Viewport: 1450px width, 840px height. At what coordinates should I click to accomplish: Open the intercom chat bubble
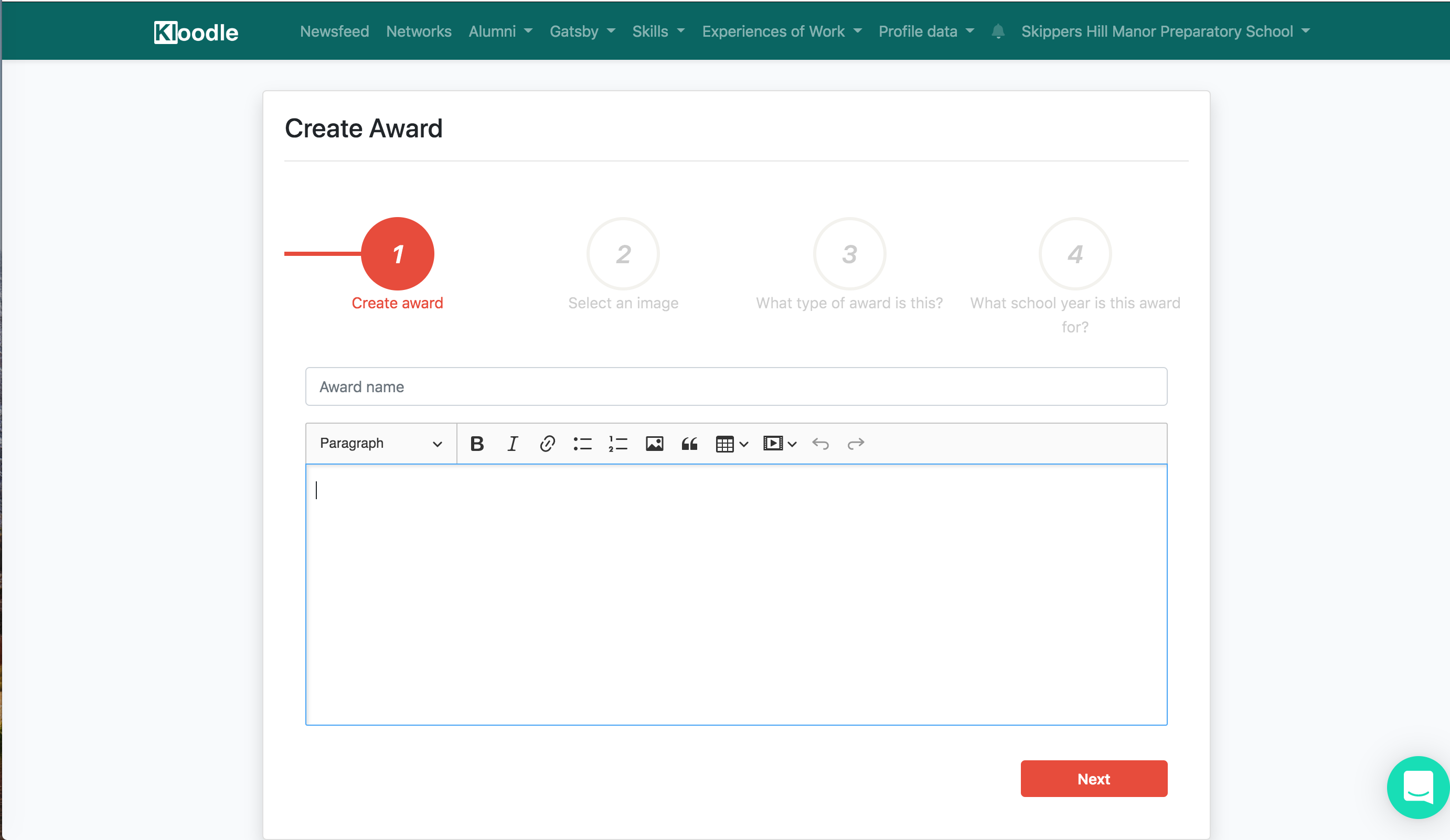pos(1418,787)
